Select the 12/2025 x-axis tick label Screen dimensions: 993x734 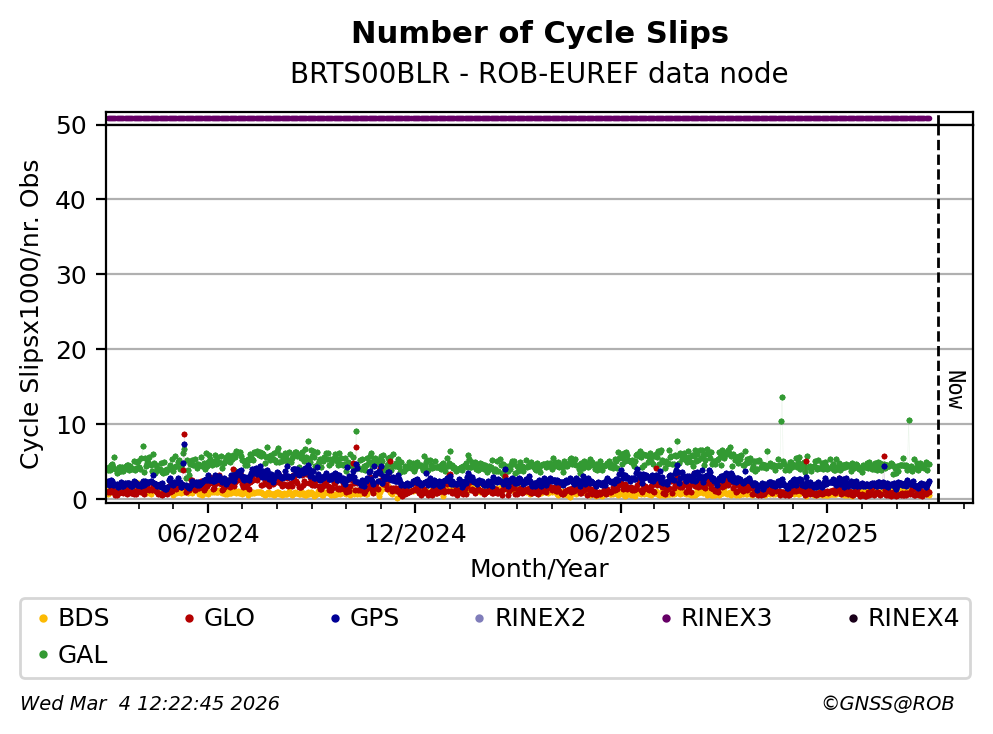click(826, 534)
